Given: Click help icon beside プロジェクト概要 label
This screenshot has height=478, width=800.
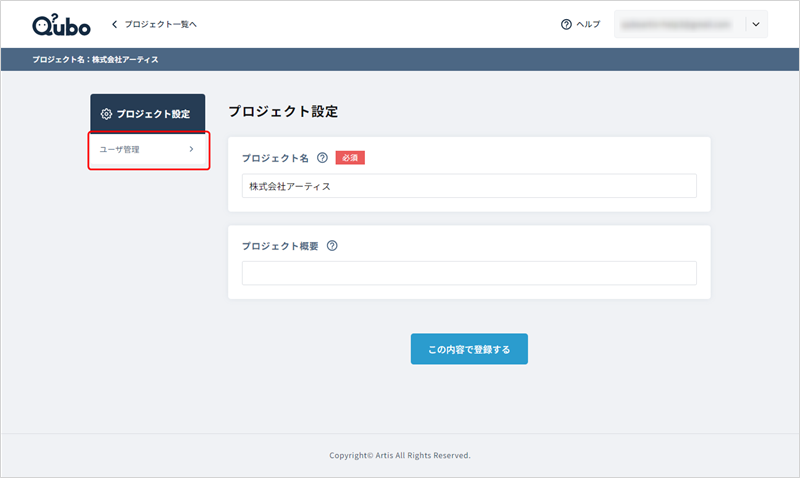Looking at the screenshot, I should tap(332, 246).
